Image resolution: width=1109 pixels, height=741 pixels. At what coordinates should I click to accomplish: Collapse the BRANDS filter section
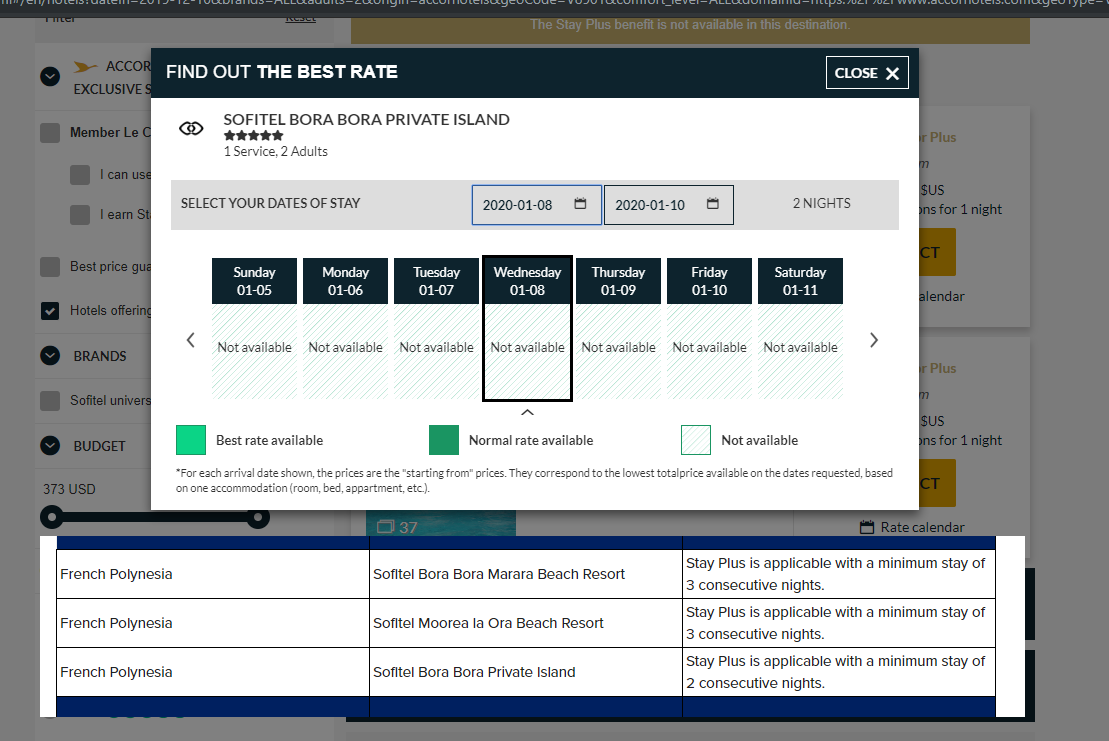pos(50,356)
